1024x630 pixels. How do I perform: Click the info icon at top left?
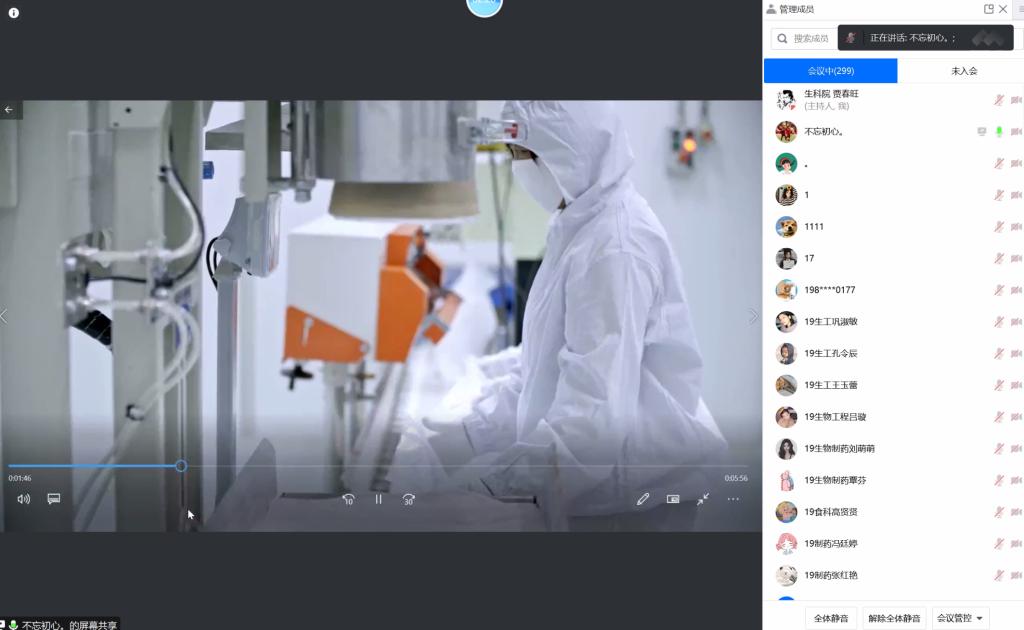pos(14,13)
